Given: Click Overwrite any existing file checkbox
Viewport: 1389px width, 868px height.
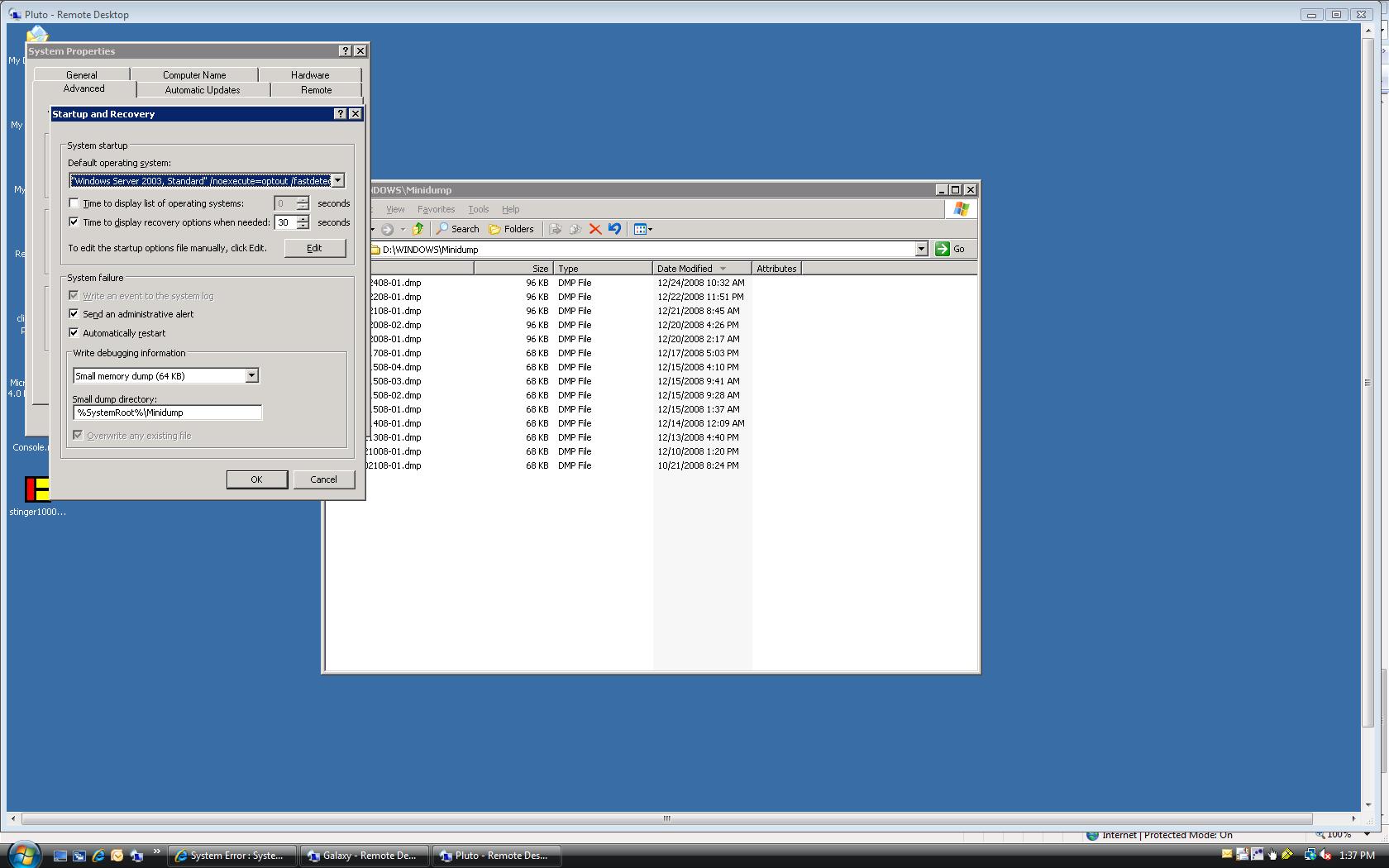Looking at the screenshot, I should pyautogui.click(x=78, y=436).
